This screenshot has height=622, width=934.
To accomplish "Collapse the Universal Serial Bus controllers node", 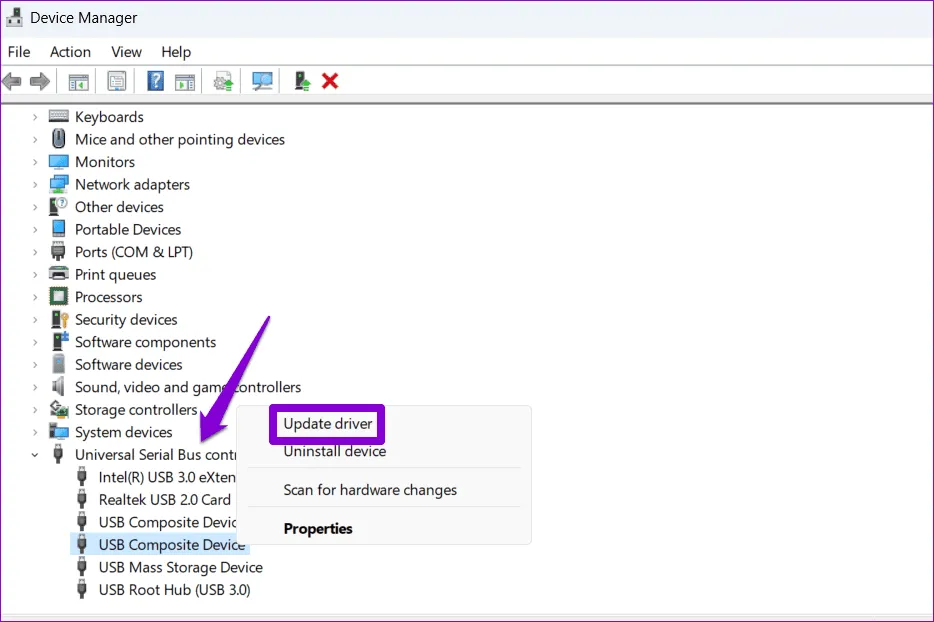I will pos(35,455).
